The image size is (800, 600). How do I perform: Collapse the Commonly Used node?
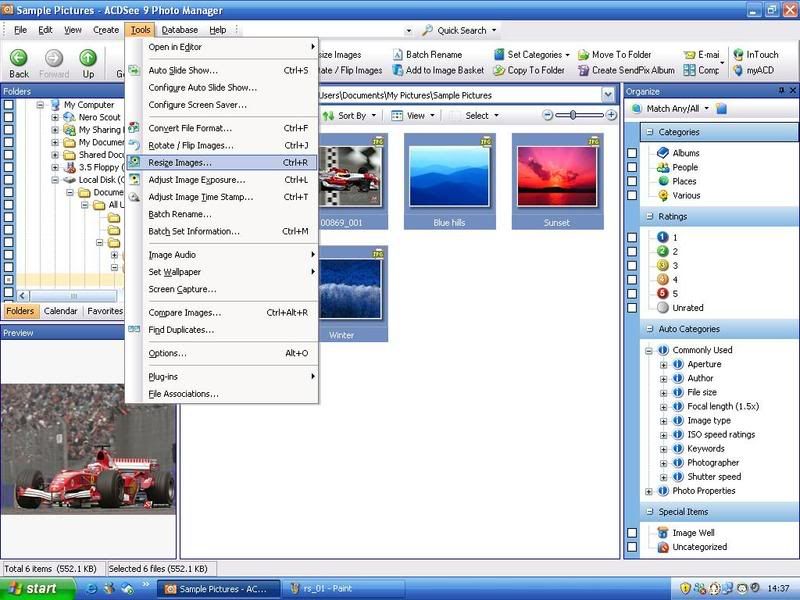648,351
